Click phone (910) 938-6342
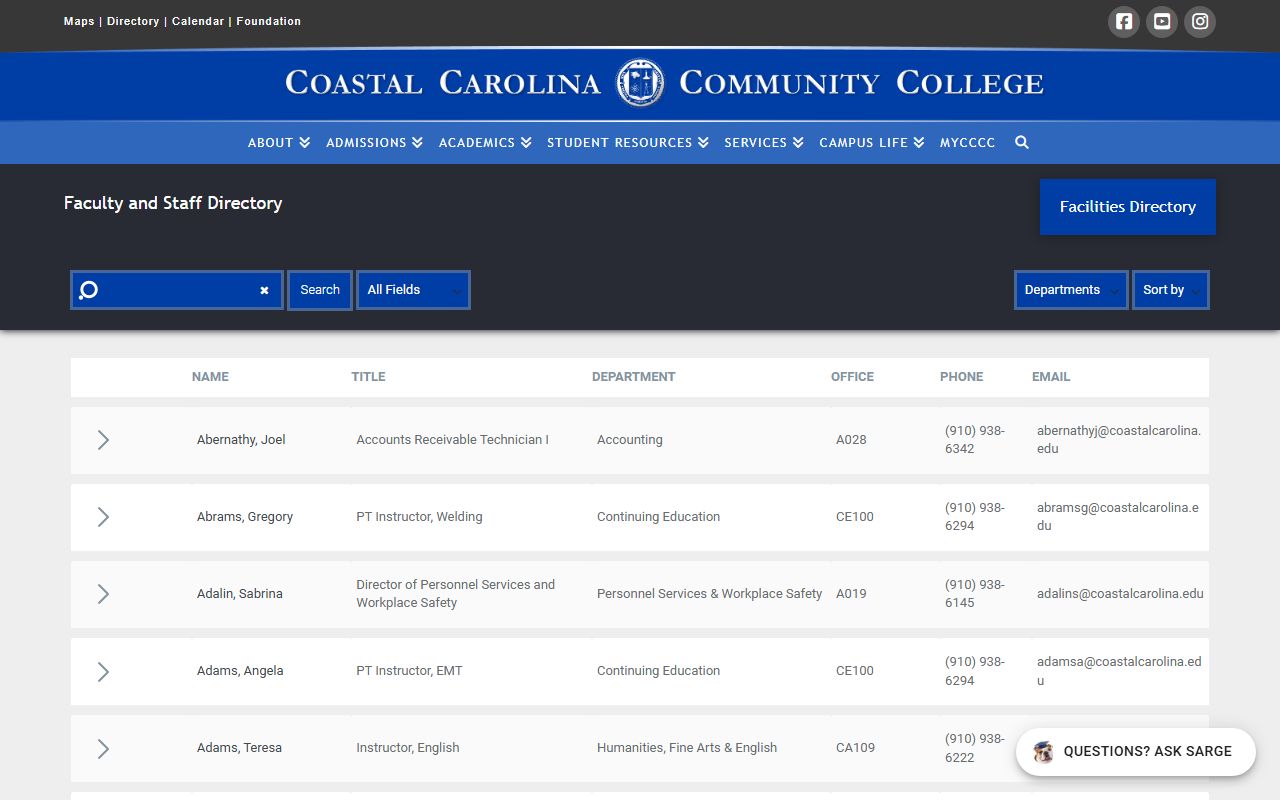Image resolution: width=1280 pixels, height=800 pixels. coord(975,440)
